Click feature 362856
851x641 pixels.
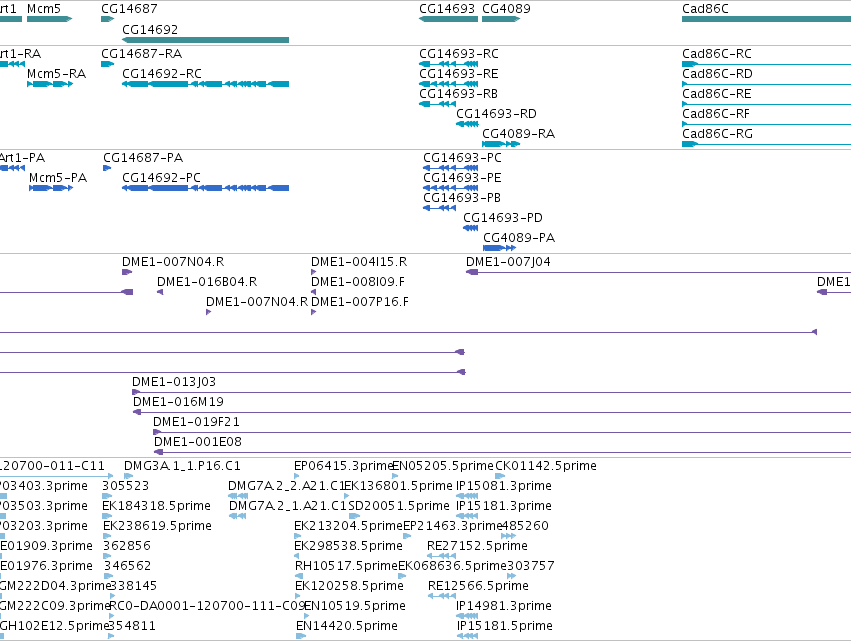106,556
